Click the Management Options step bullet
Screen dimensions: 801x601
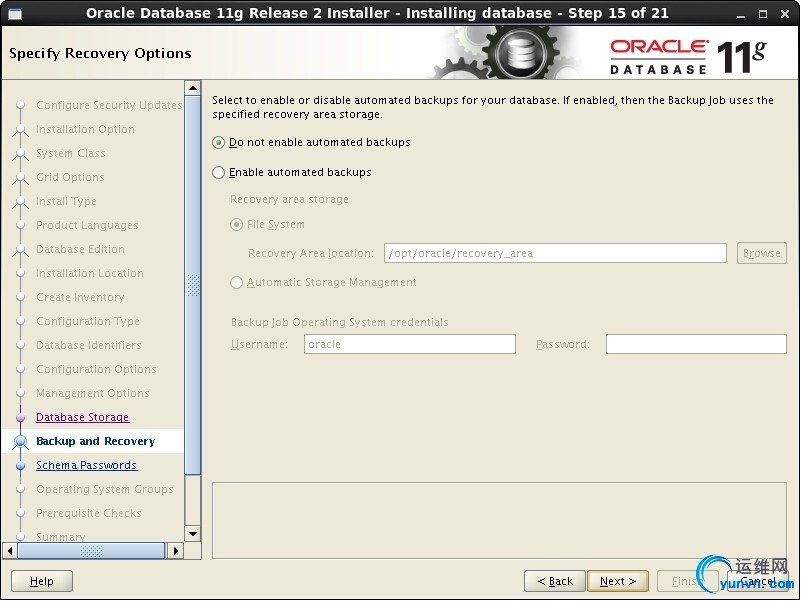20,394
